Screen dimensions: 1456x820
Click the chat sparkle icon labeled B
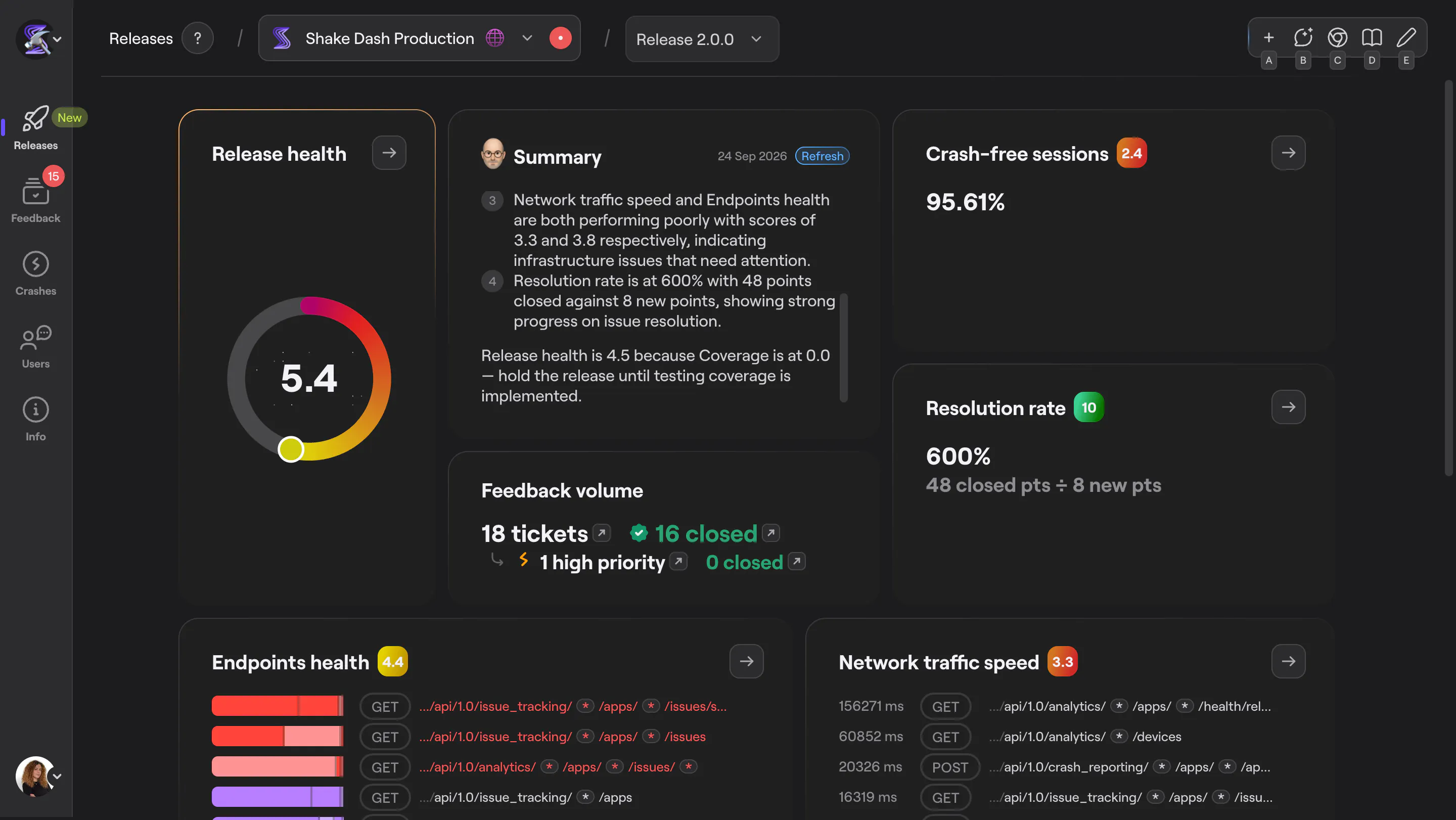[x=1303, y=37]
